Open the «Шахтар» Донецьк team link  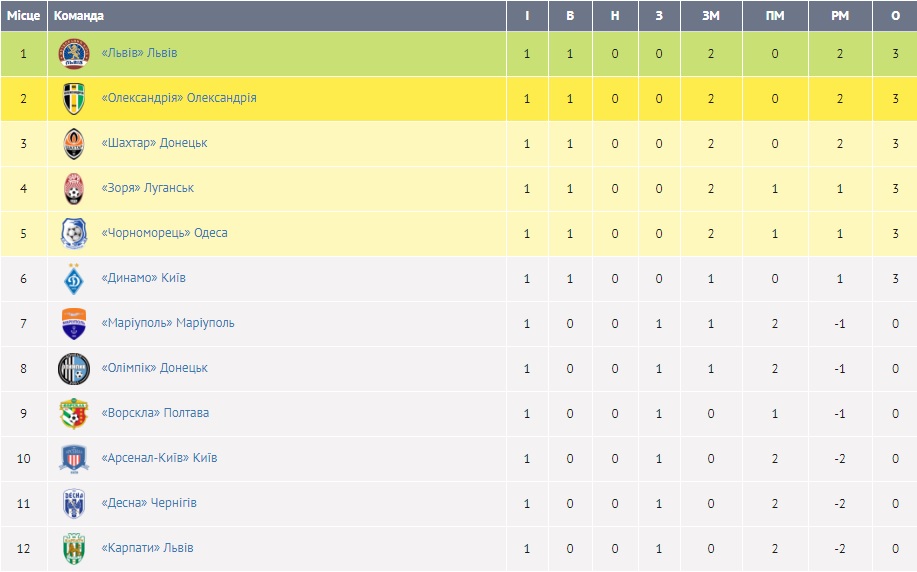[154, 143]
